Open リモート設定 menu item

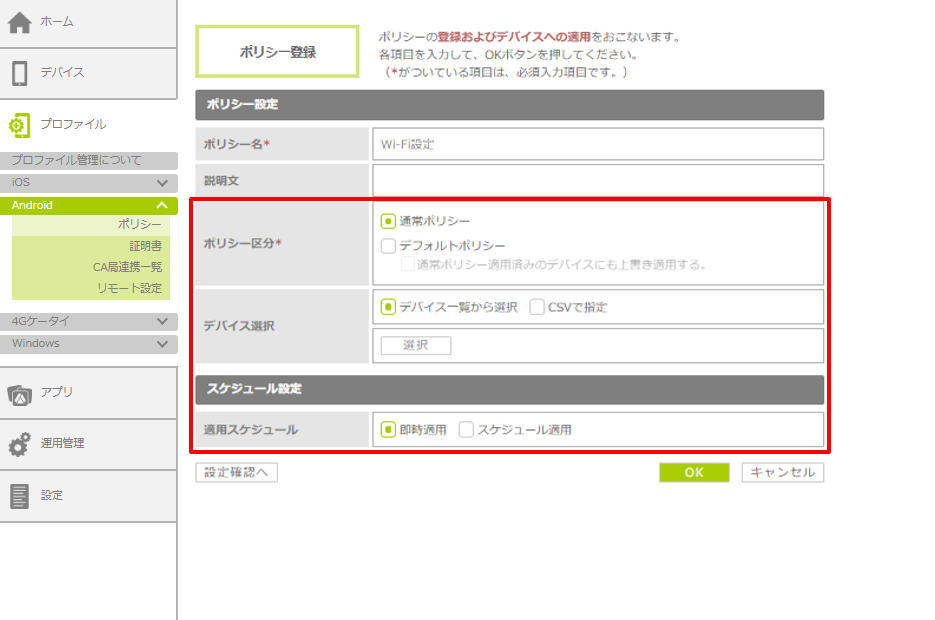137,288
